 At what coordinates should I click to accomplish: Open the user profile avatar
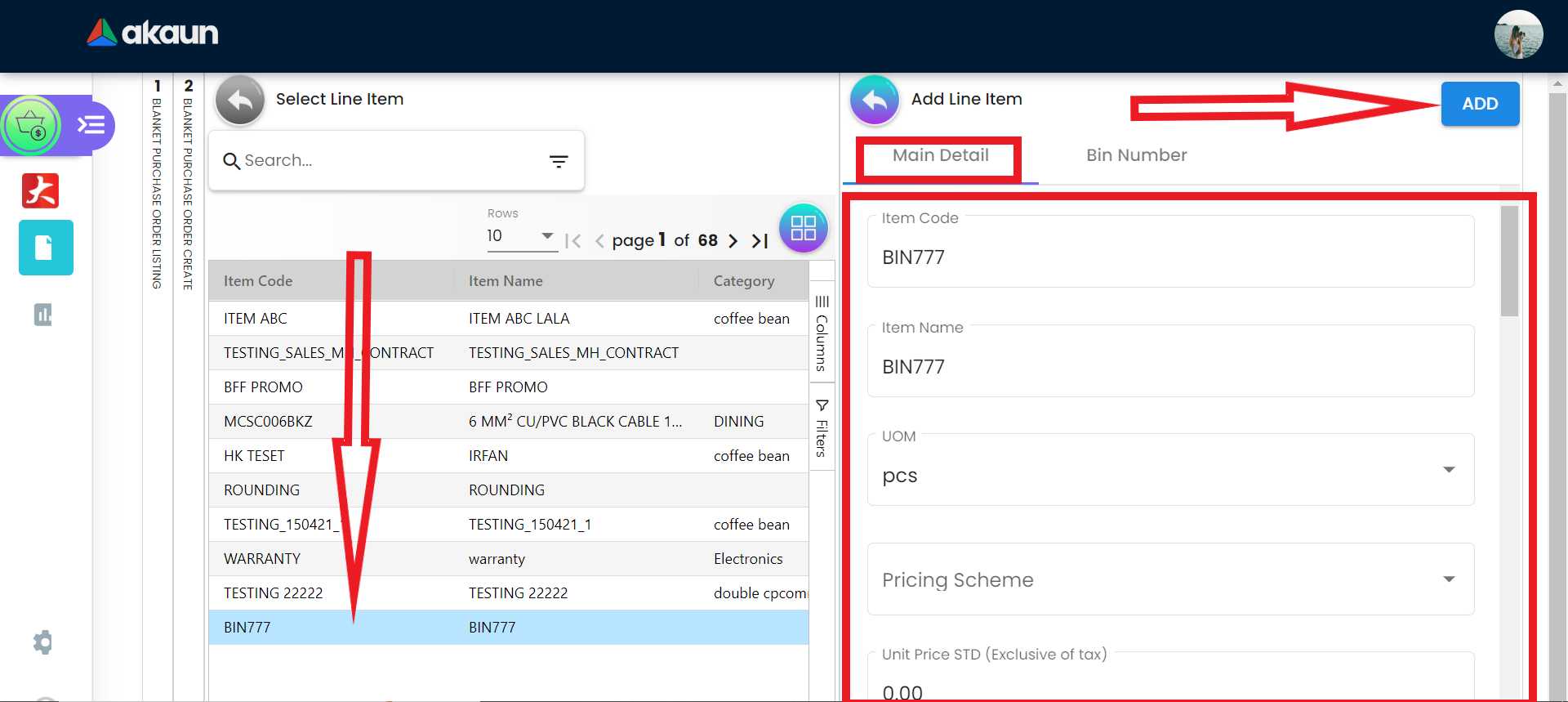coord(1518,34)
